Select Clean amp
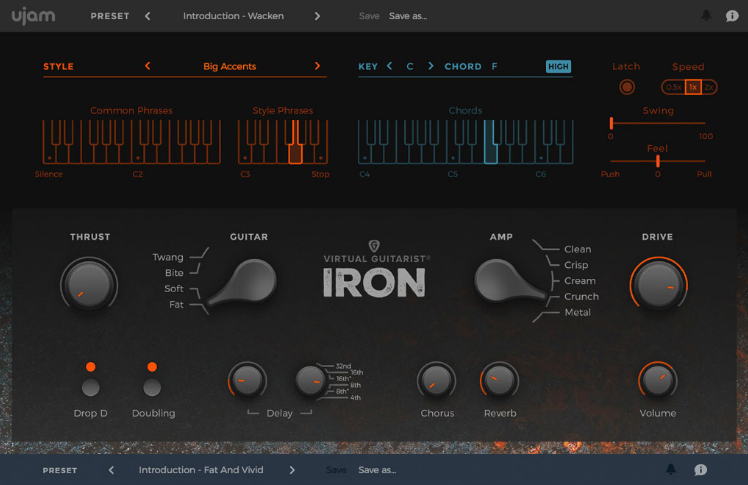748x485 pixels. point(577,249)
